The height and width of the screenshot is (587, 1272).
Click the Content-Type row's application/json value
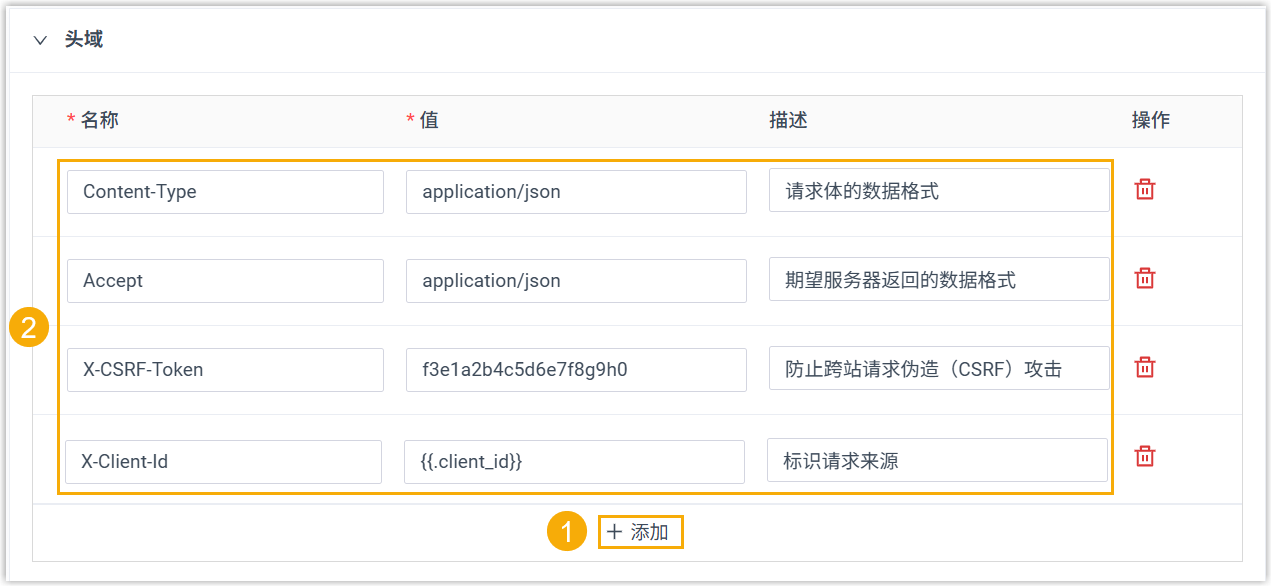click(576, 192)
